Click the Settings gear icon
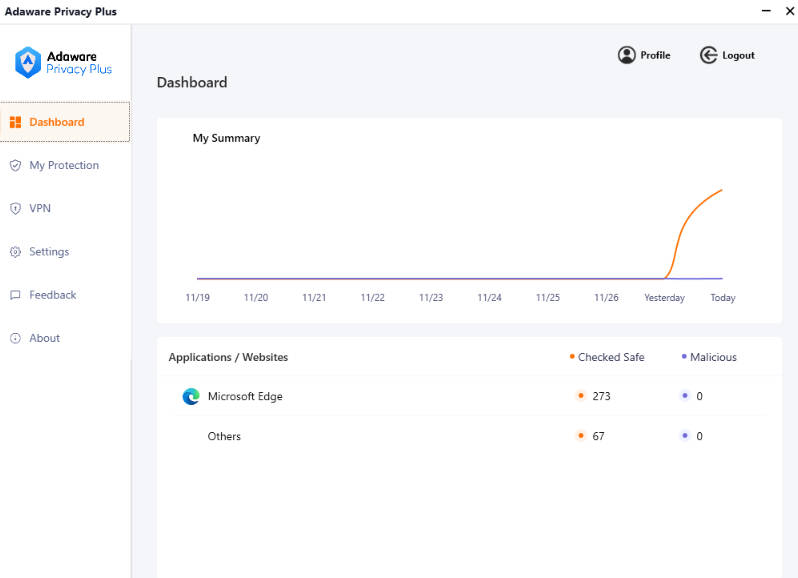Screen dimensions: 798x578 (16, 252)
